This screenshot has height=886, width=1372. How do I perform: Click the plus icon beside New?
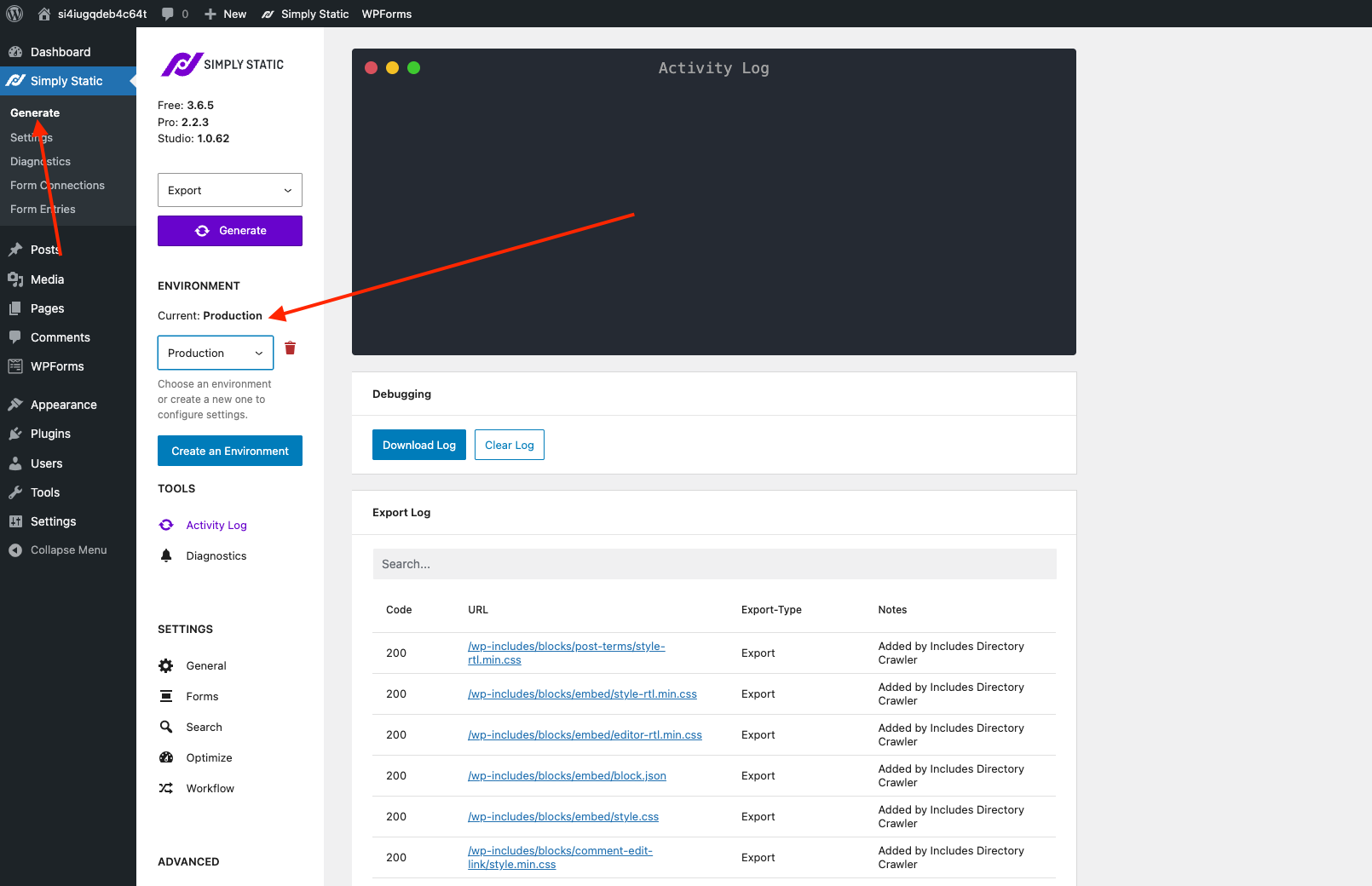click(x=210, y=14)
